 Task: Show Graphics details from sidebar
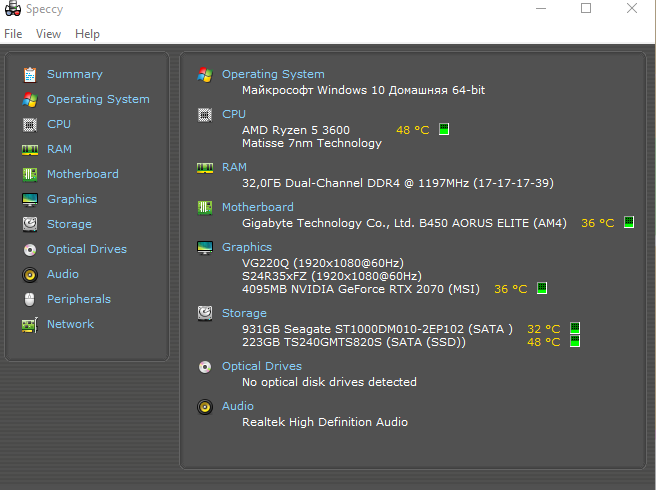(72, 199)
